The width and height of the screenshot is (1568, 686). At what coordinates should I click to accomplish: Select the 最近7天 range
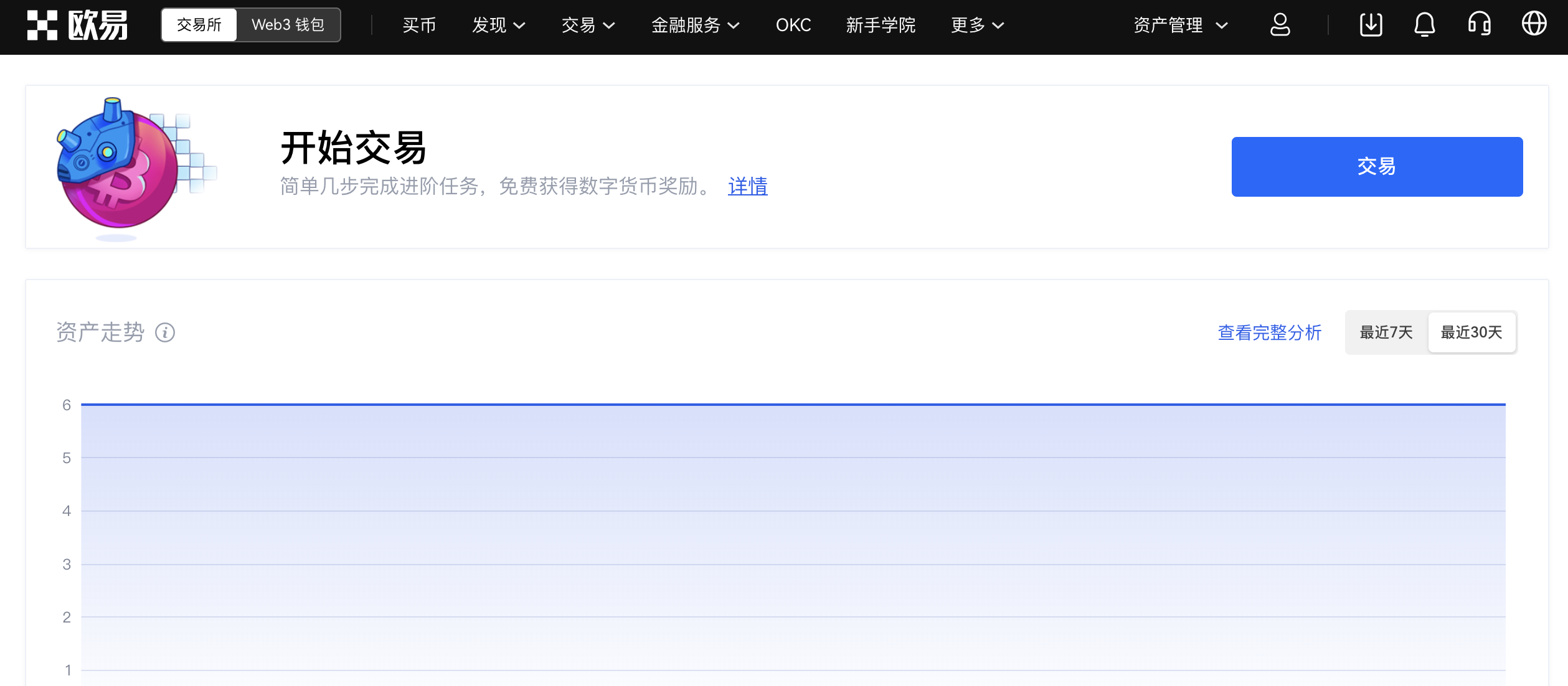(x=1386, y=332)
